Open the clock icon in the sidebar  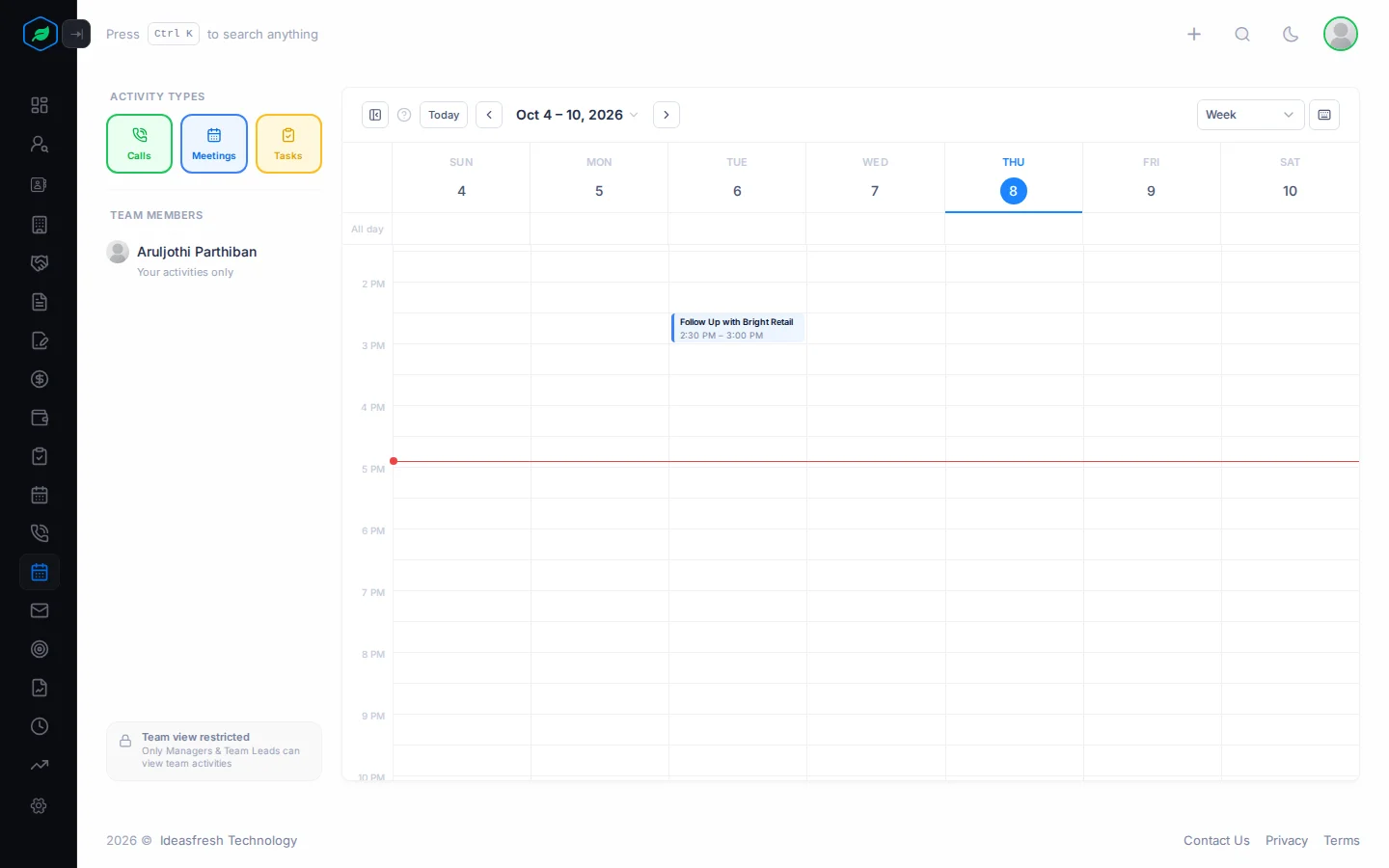40,726
